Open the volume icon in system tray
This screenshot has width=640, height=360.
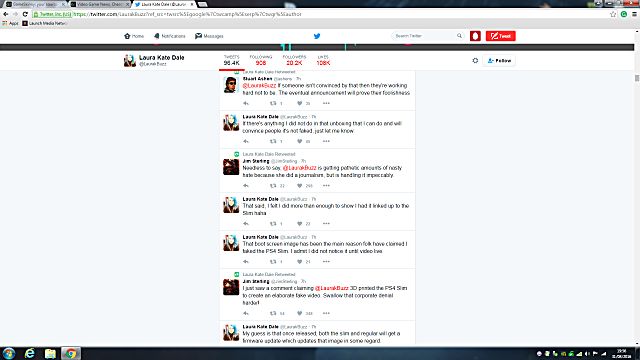pyautogui.click(x=587, y=354)
